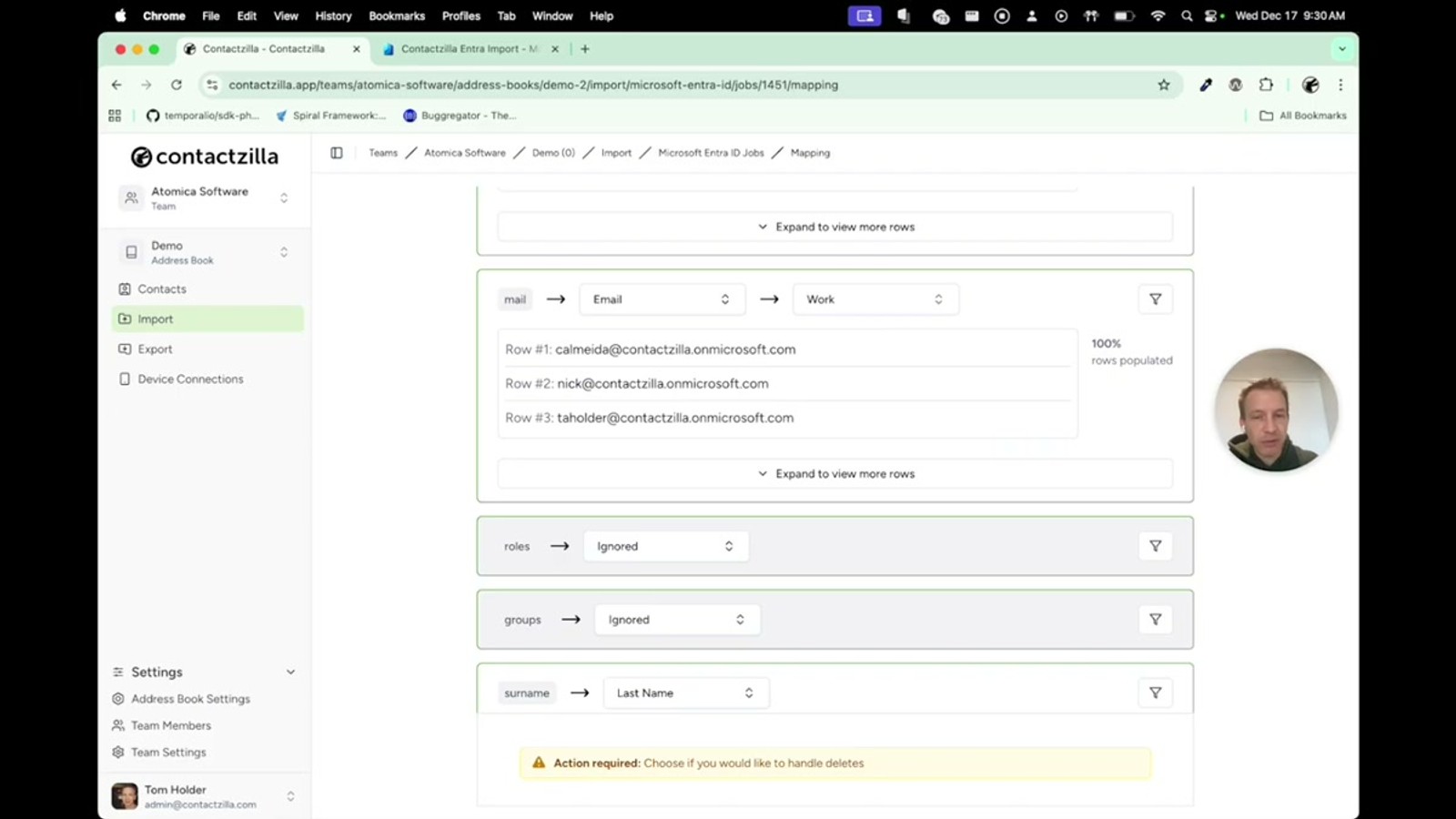Open the Buggregator bookmark
This screenshot has height=819, width=1456.
click(460, 116)
